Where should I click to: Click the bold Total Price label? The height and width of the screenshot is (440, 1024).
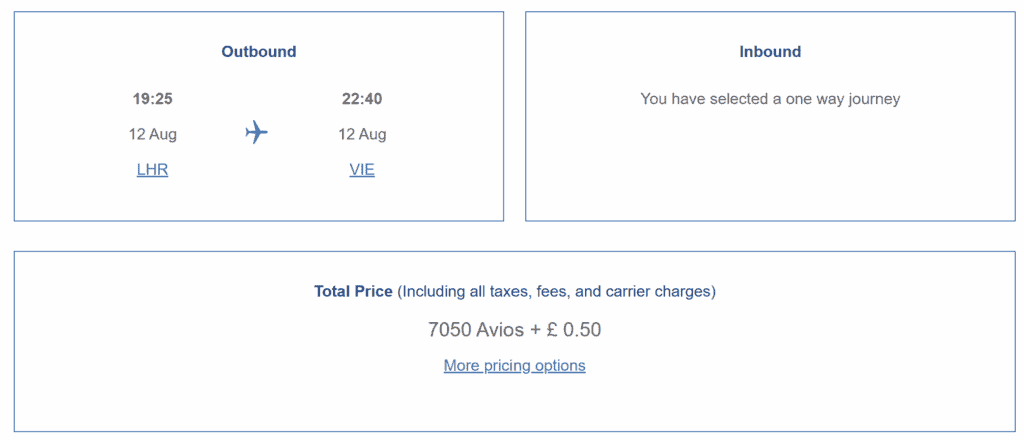(353, 291)
